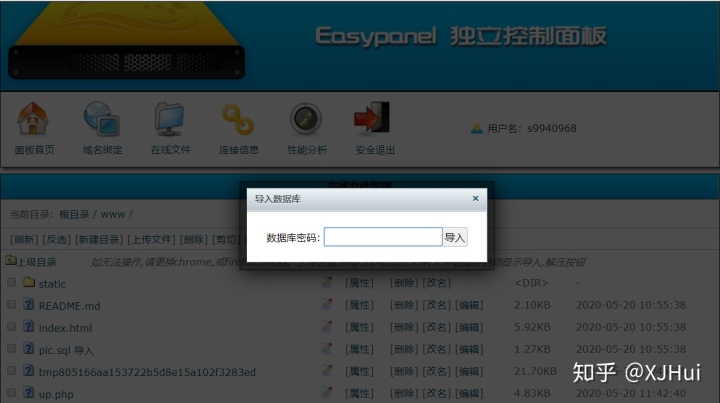
Task: Click the [新建目录] new folder link
Action: (x=99, y=240)
